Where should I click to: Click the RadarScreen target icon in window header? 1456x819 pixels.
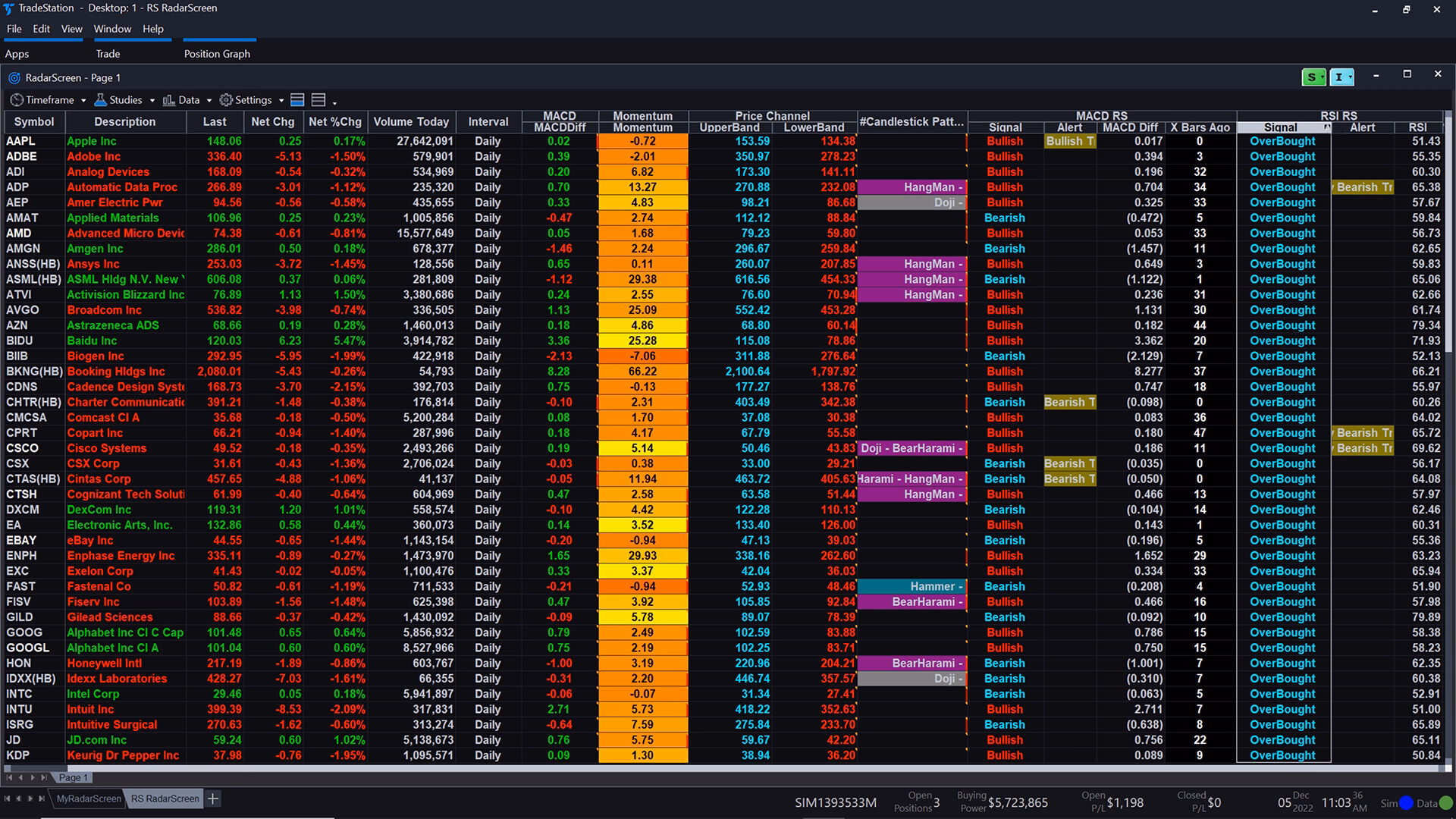click(14, 77)
